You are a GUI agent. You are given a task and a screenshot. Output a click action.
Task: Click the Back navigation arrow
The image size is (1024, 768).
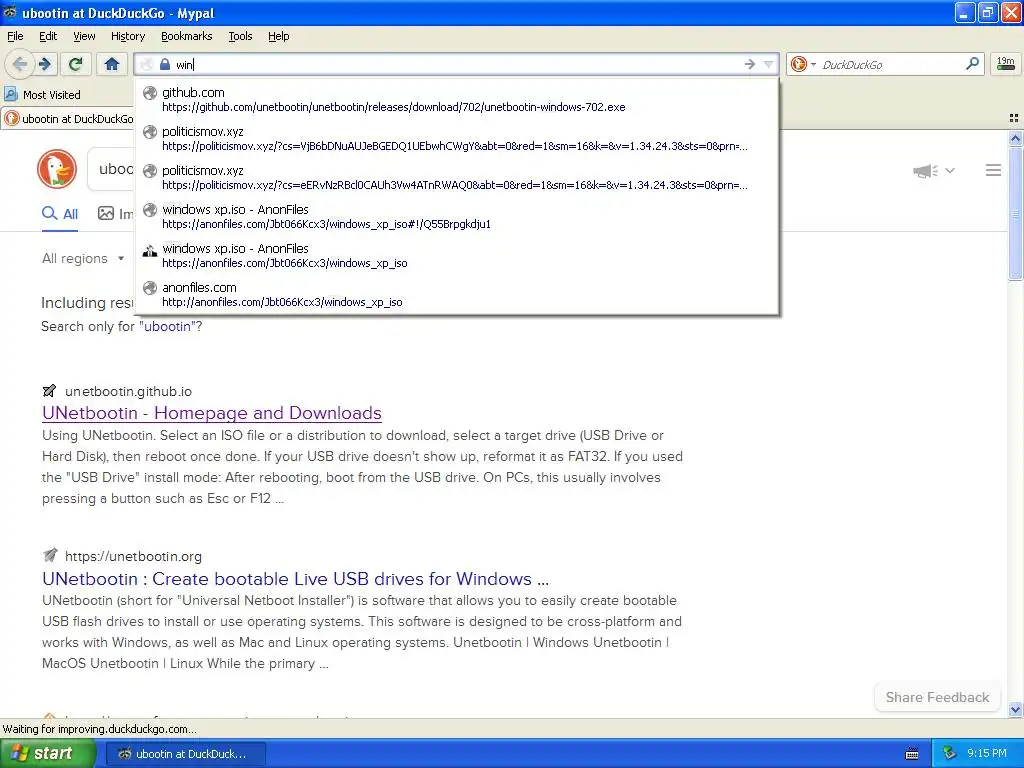pos(20,64)
